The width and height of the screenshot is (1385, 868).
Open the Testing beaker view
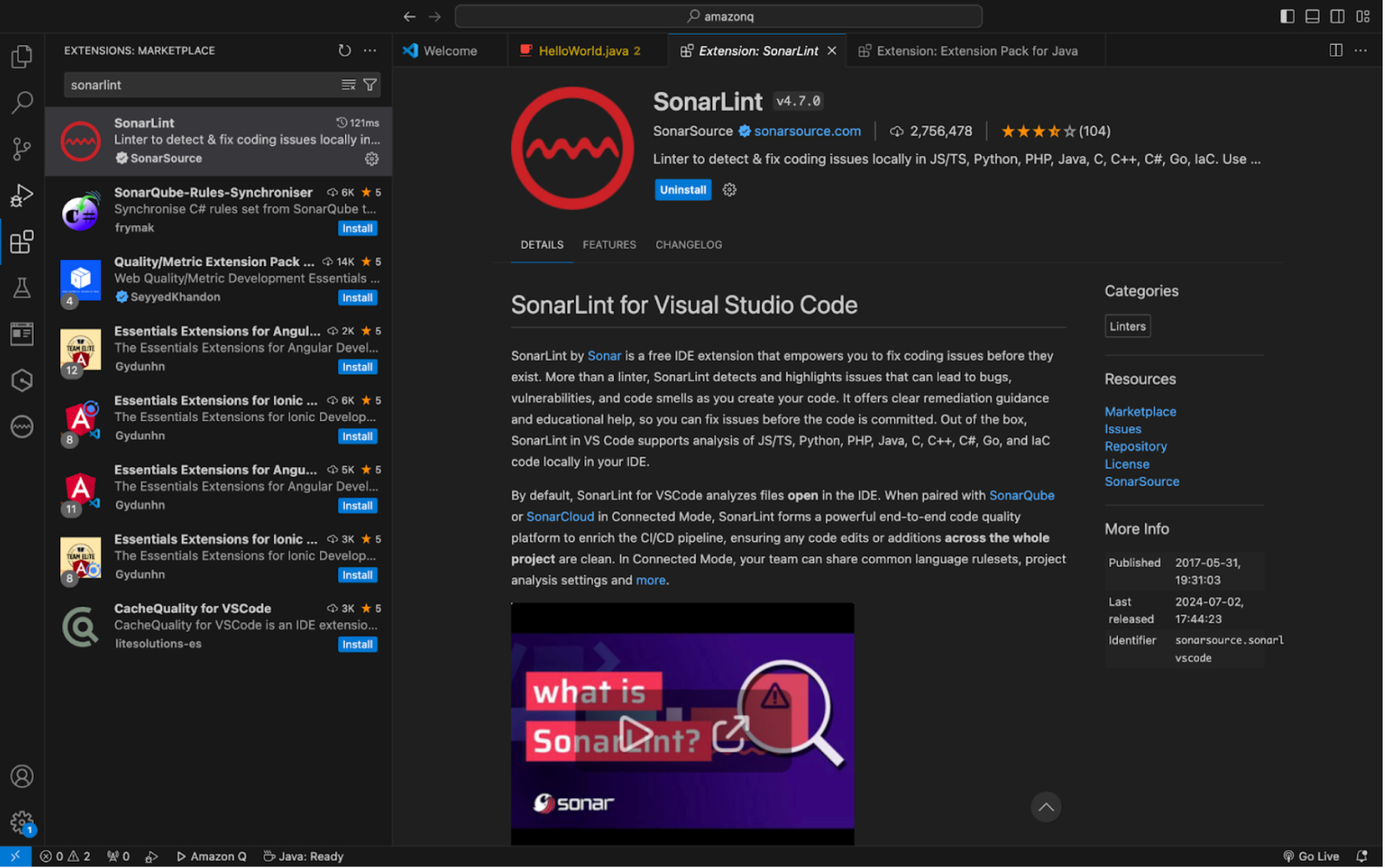tap(22, 288)
